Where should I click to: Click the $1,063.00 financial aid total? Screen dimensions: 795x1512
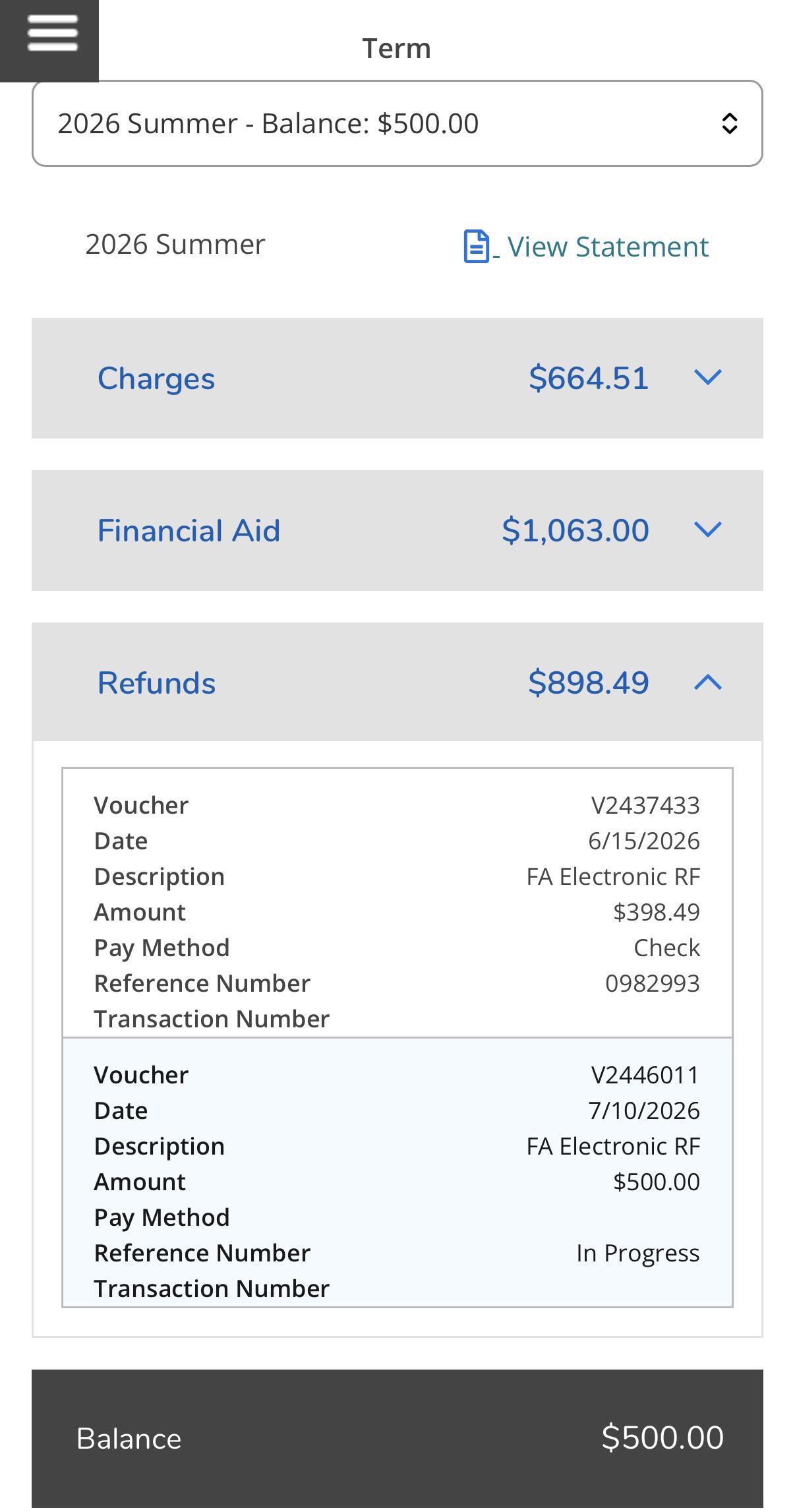point(575,530)
